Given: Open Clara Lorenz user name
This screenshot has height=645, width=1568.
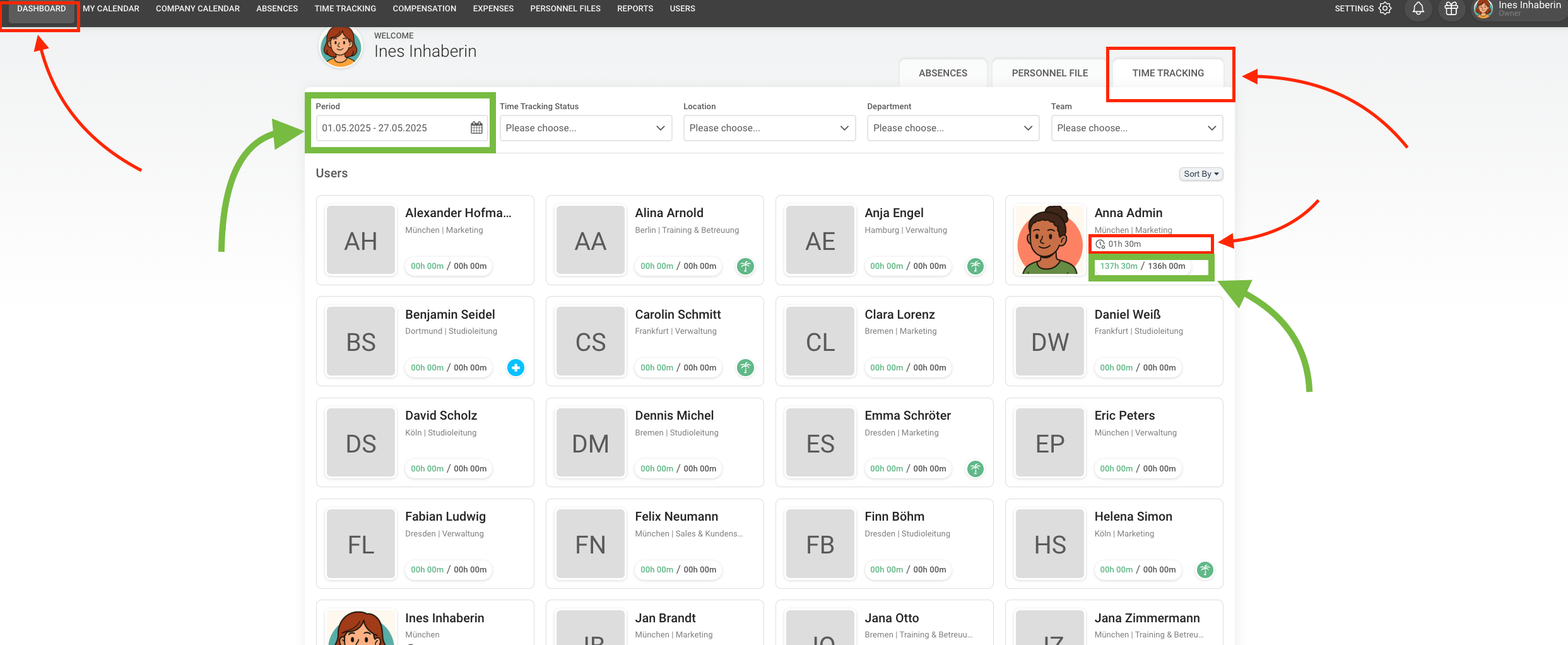Looking at the screenshot, I should 900,314.
